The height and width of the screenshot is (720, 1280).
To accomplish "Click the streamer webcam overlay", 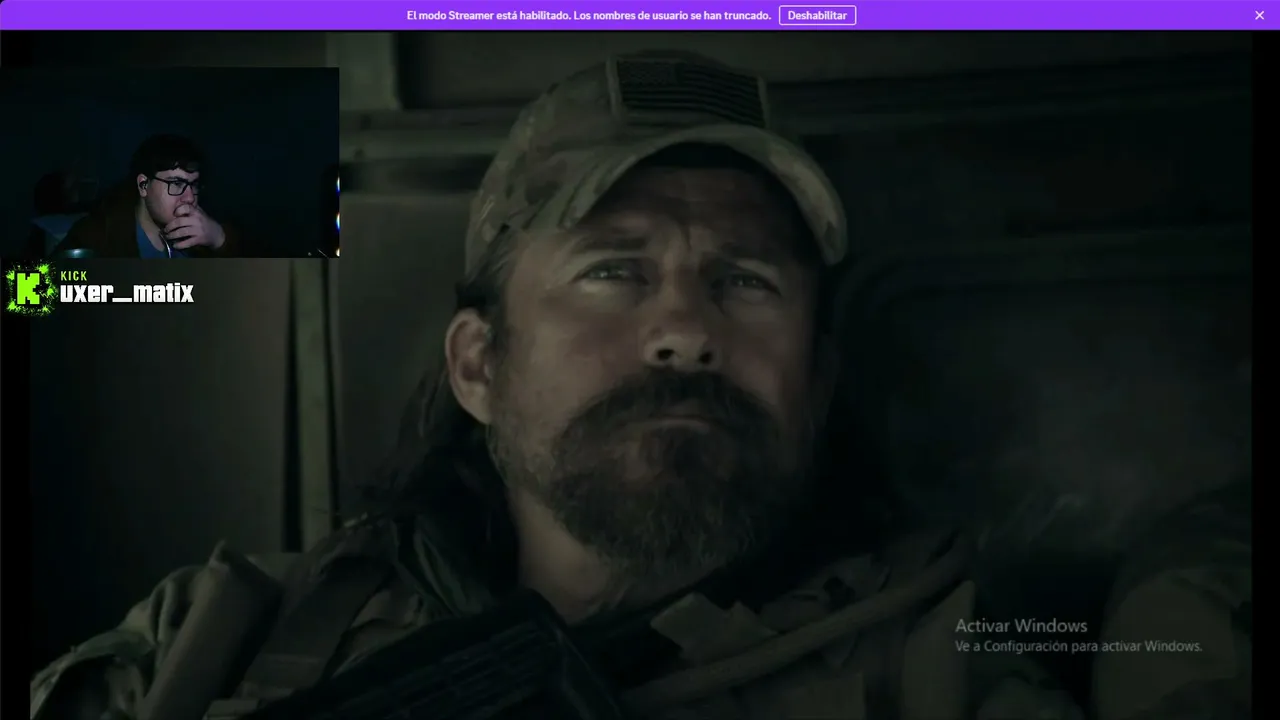I will click(x=170, y=162).
